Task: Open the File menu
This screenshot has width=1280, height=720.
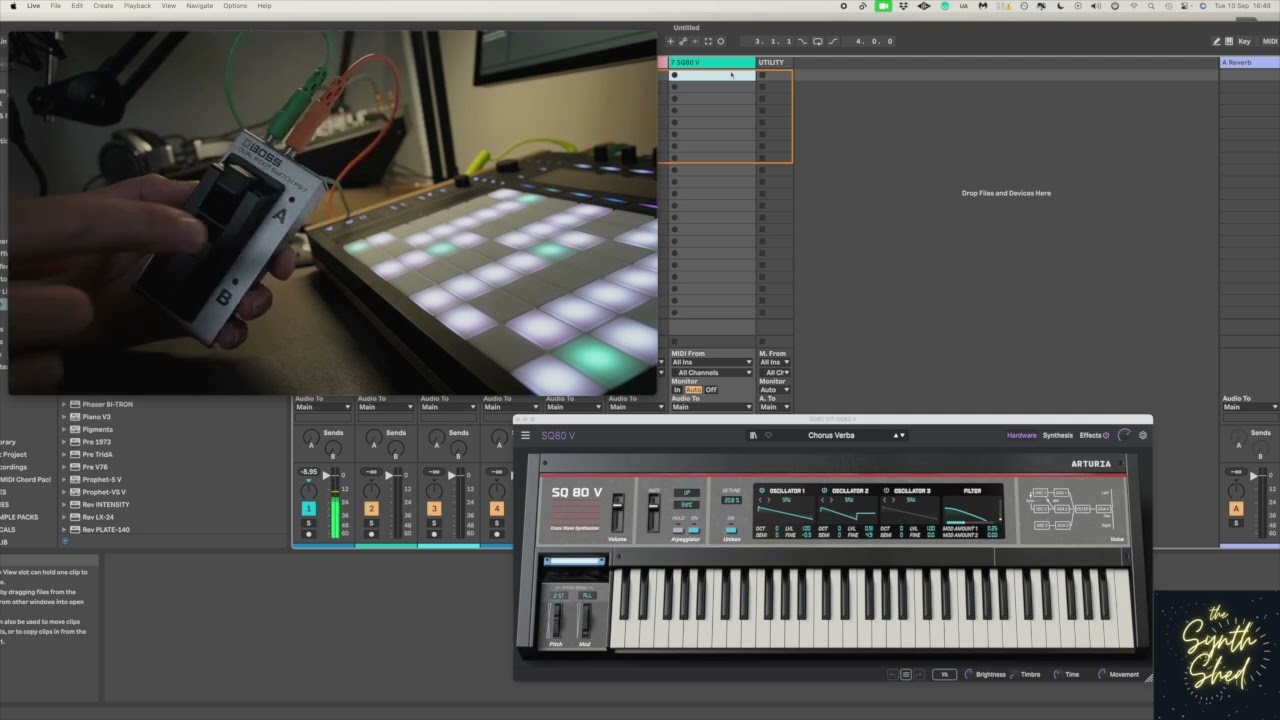Action: pos(56,6)
